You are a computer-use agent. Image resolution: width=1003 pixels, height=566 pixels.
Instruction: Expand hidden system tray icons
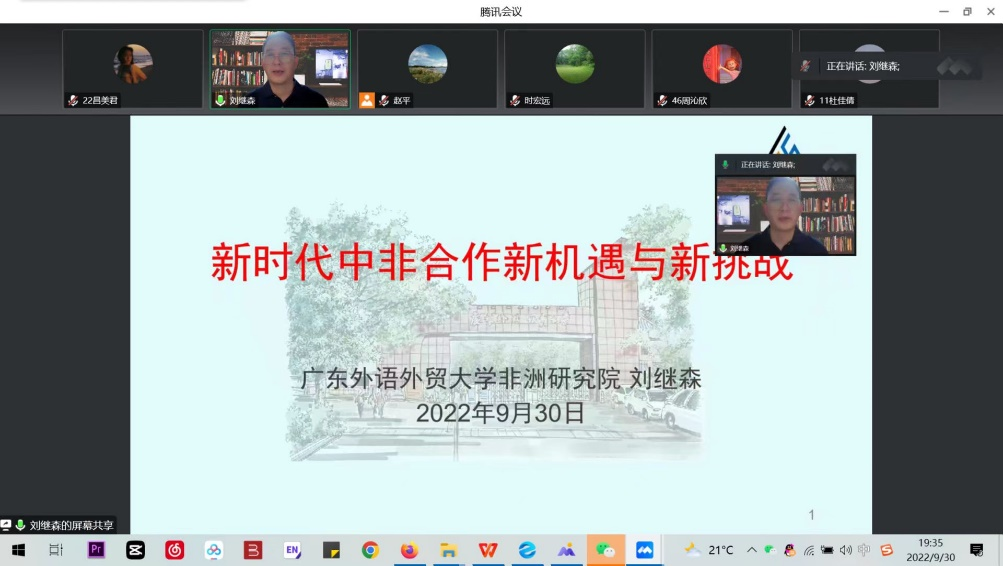(752, 549)
